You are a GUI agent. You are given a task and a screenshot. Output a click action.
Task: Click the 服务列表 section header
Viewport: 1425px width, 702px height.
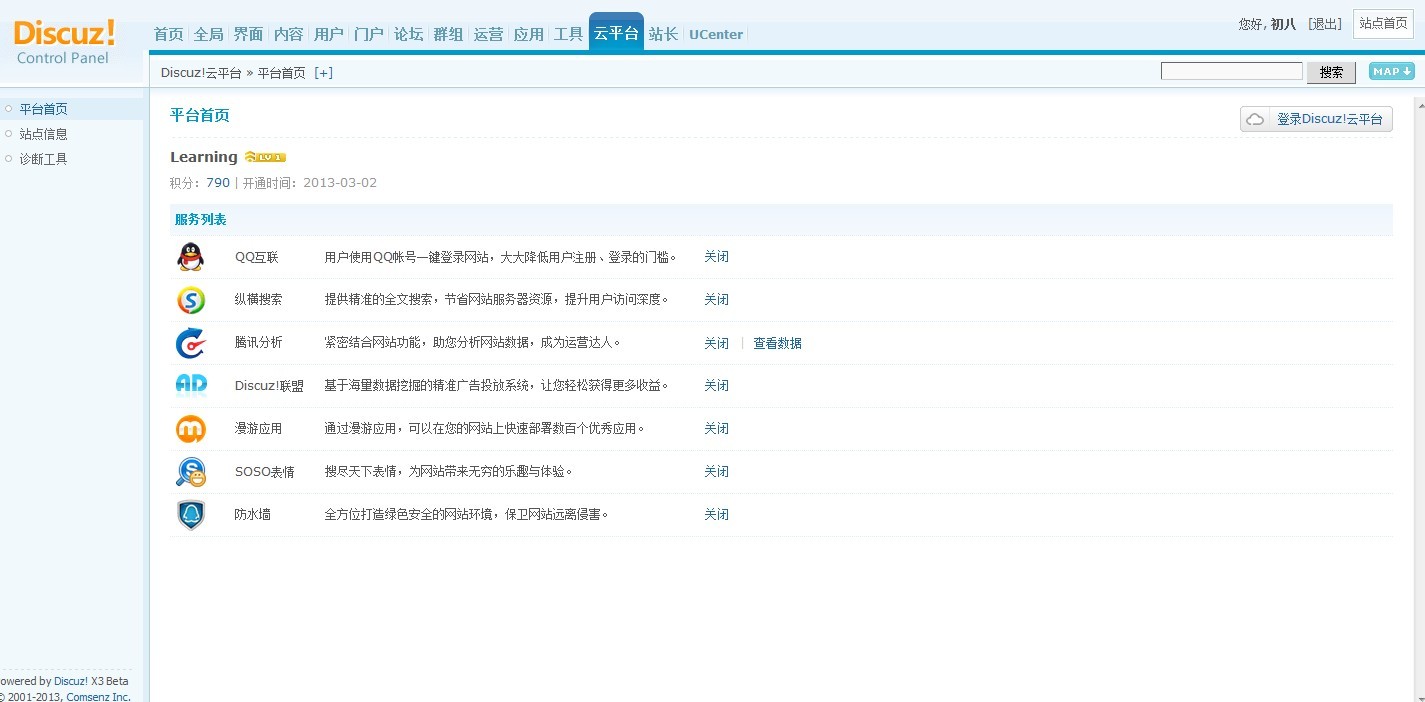(x=201, y=220)
